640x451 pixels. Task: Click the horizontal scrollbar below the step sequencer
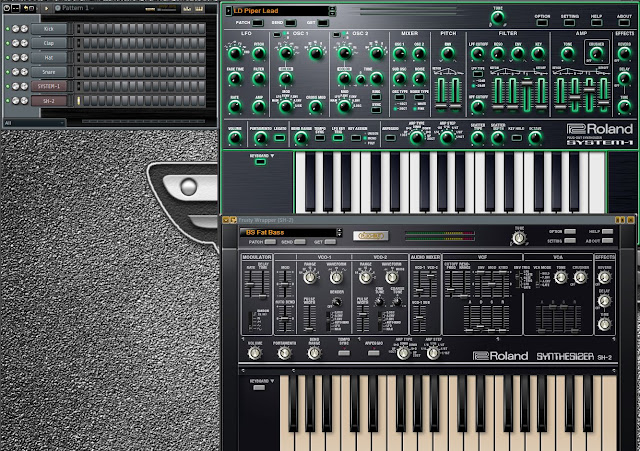(x=143, y=121)
